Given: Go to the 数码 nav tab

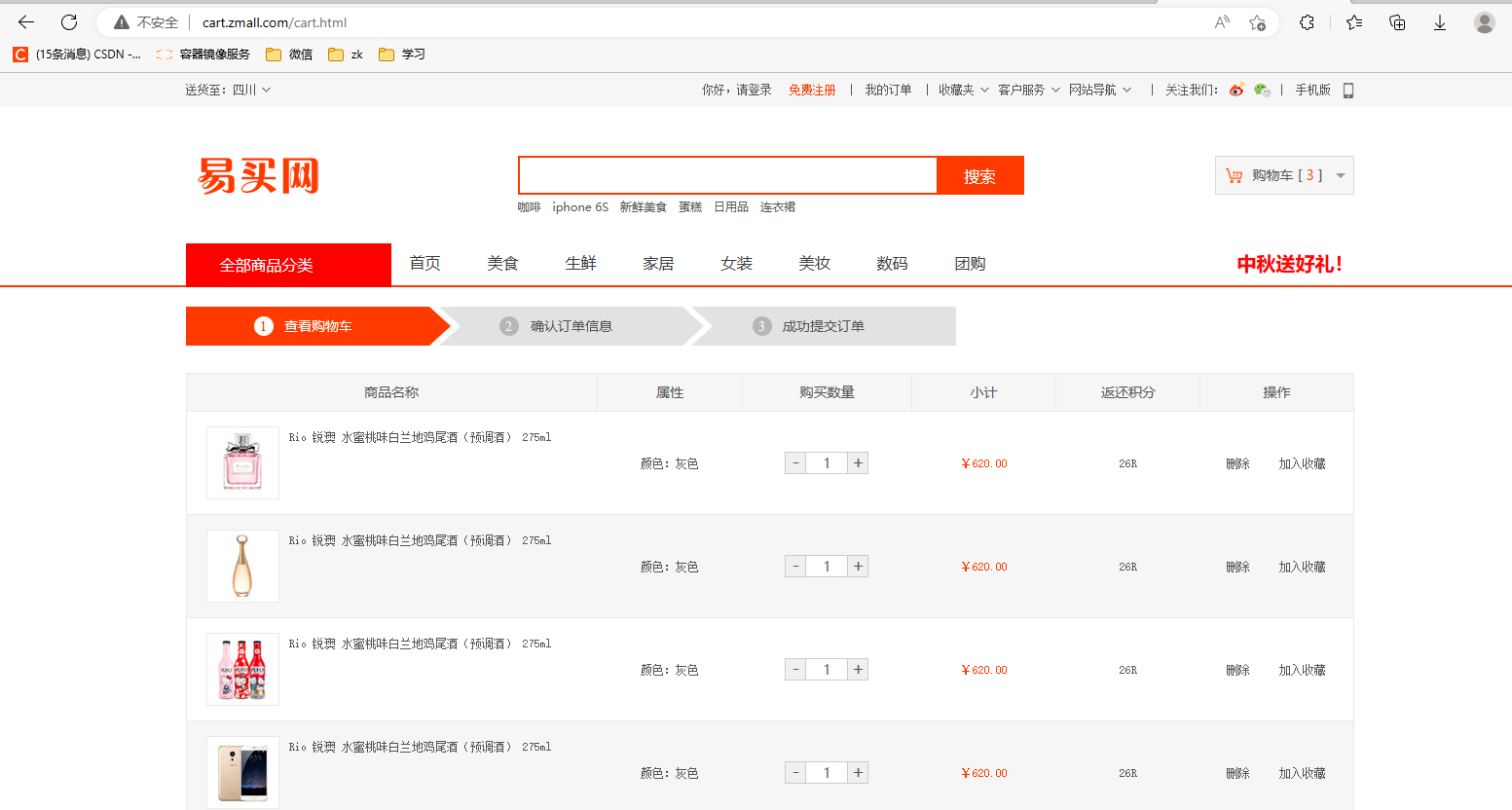Looking at the screenshot, I should (x=892, y=264).
